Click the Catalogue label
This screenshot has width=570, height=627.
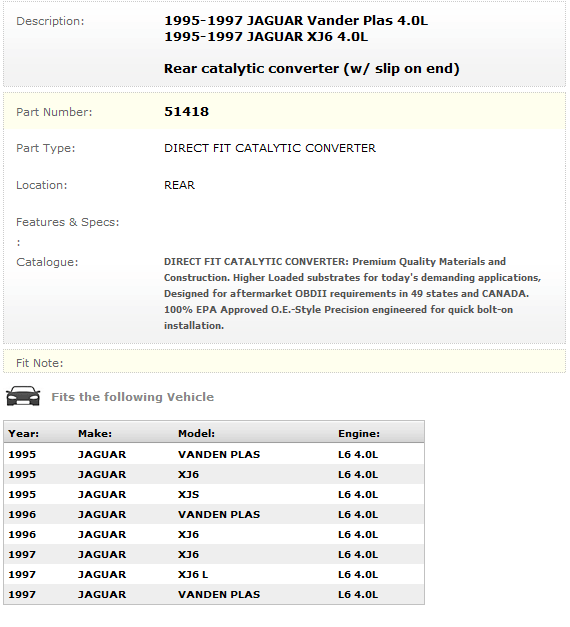pos(47,262)
